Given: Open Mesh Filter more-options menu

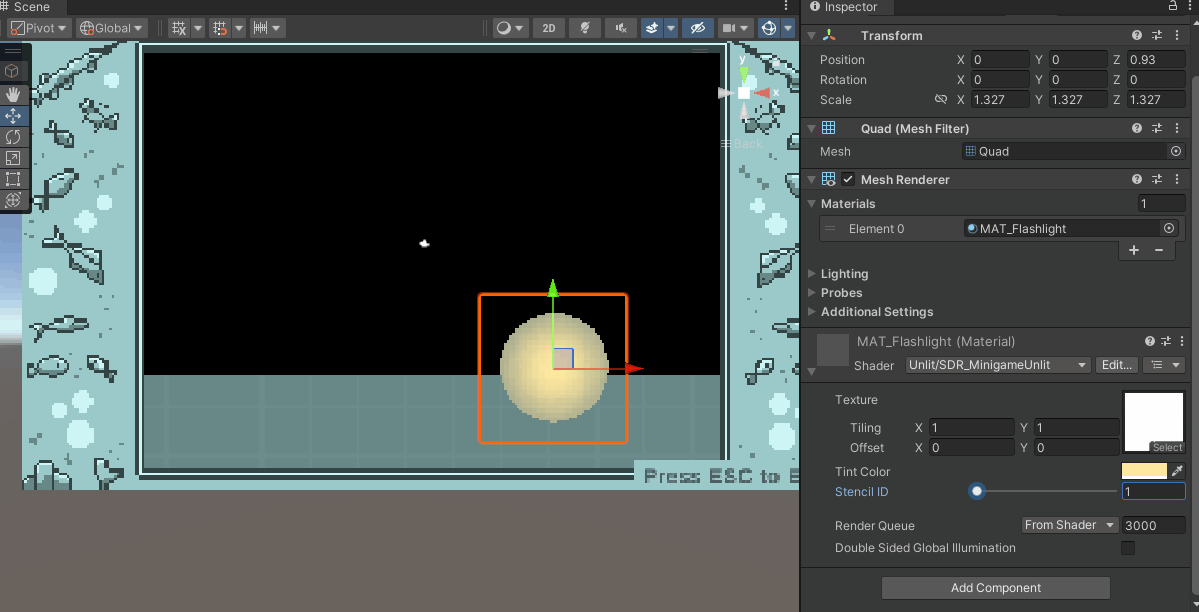Looking at the screenshot, I should point(1177,129).
